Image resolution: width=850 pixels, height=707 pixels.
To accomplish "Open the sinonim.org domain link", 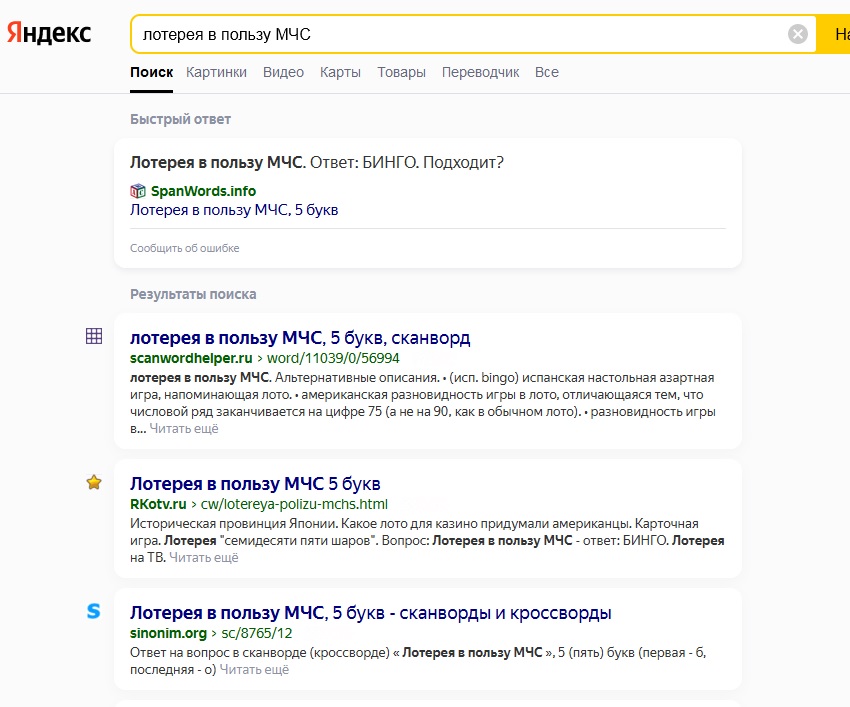I will click(x=168, y=633).
